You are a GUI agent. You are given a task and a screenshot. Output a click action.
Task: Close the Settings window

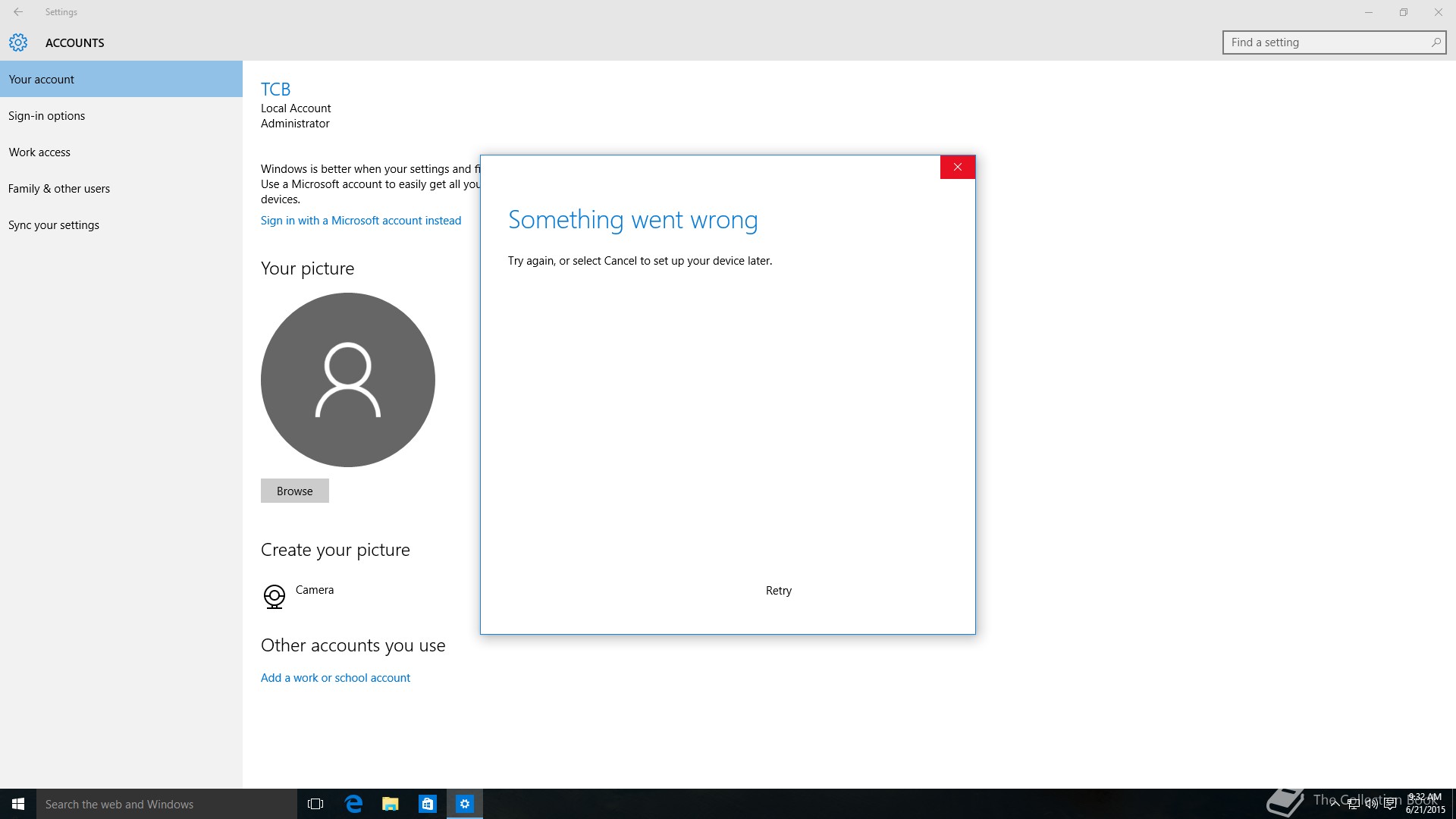1439,12
